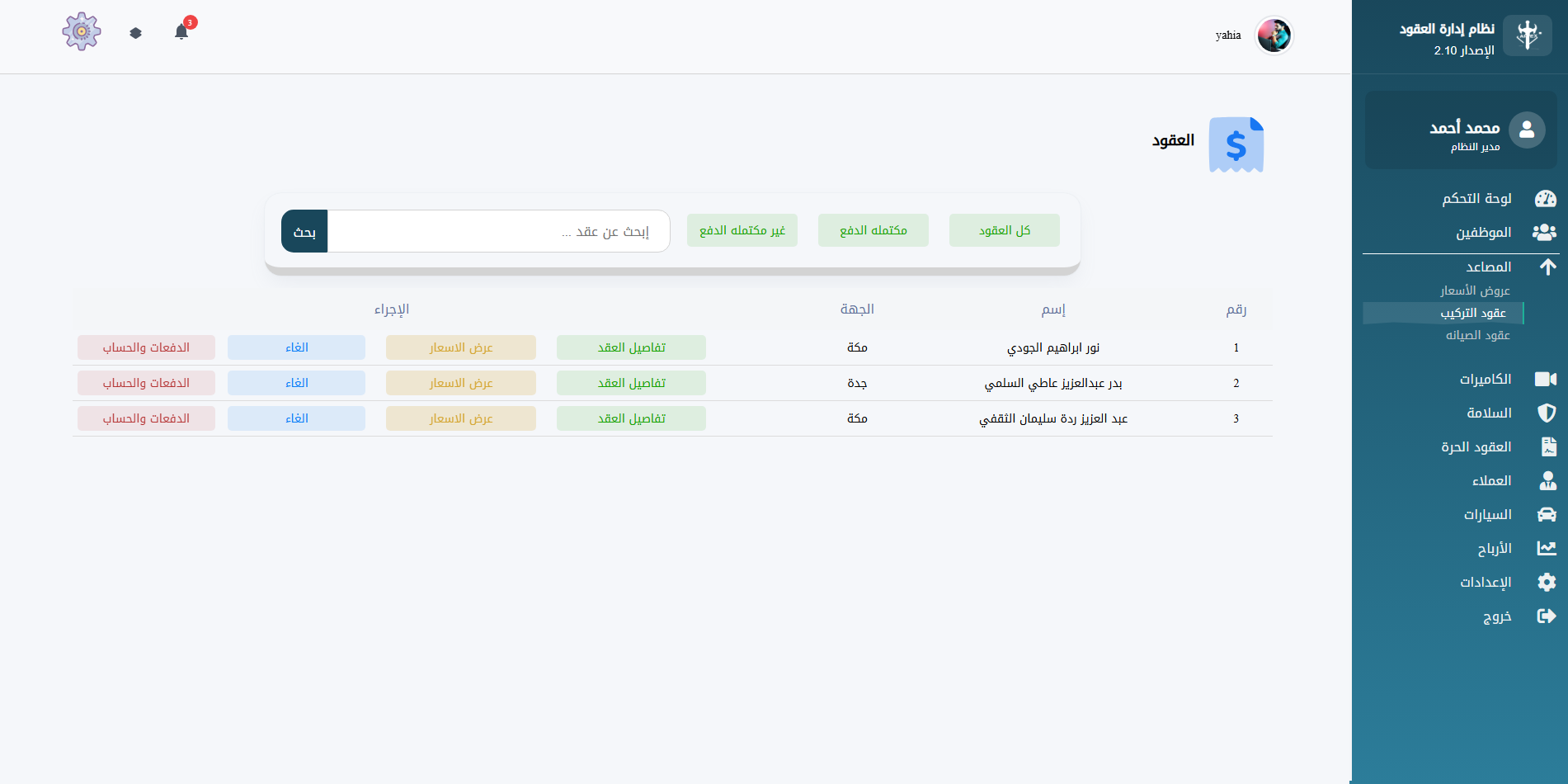This screenshot has width=1568, height=784.
Task: Click the بحث search button
Action: pyautogui.click(x=304, y=232)
